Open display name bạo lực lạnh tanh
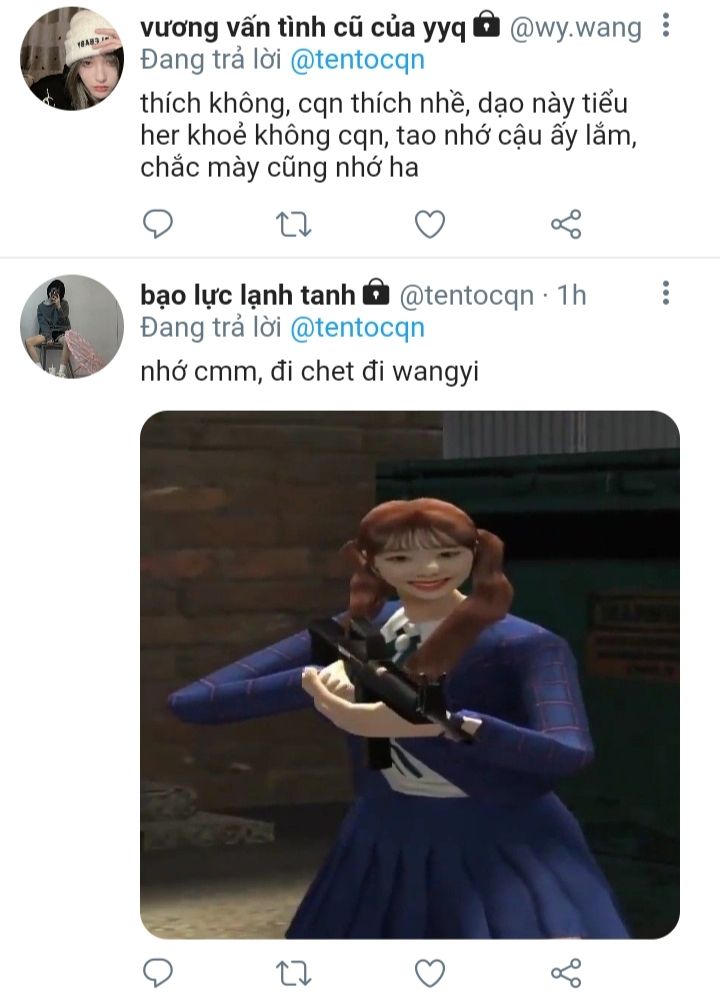This screenshot has width=720, height=998. pos(248,295)
